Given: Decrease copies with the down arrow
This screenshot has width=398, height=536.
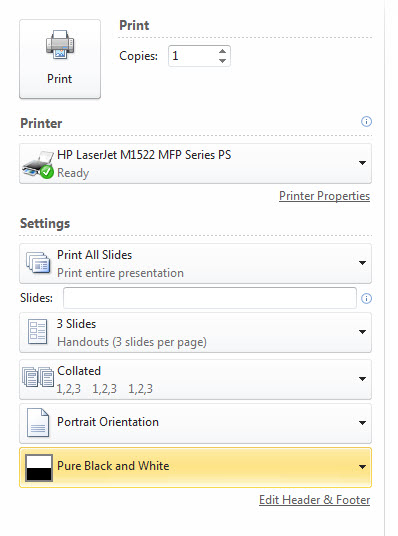Looking at the screenshot, I should tap(222, 61).
